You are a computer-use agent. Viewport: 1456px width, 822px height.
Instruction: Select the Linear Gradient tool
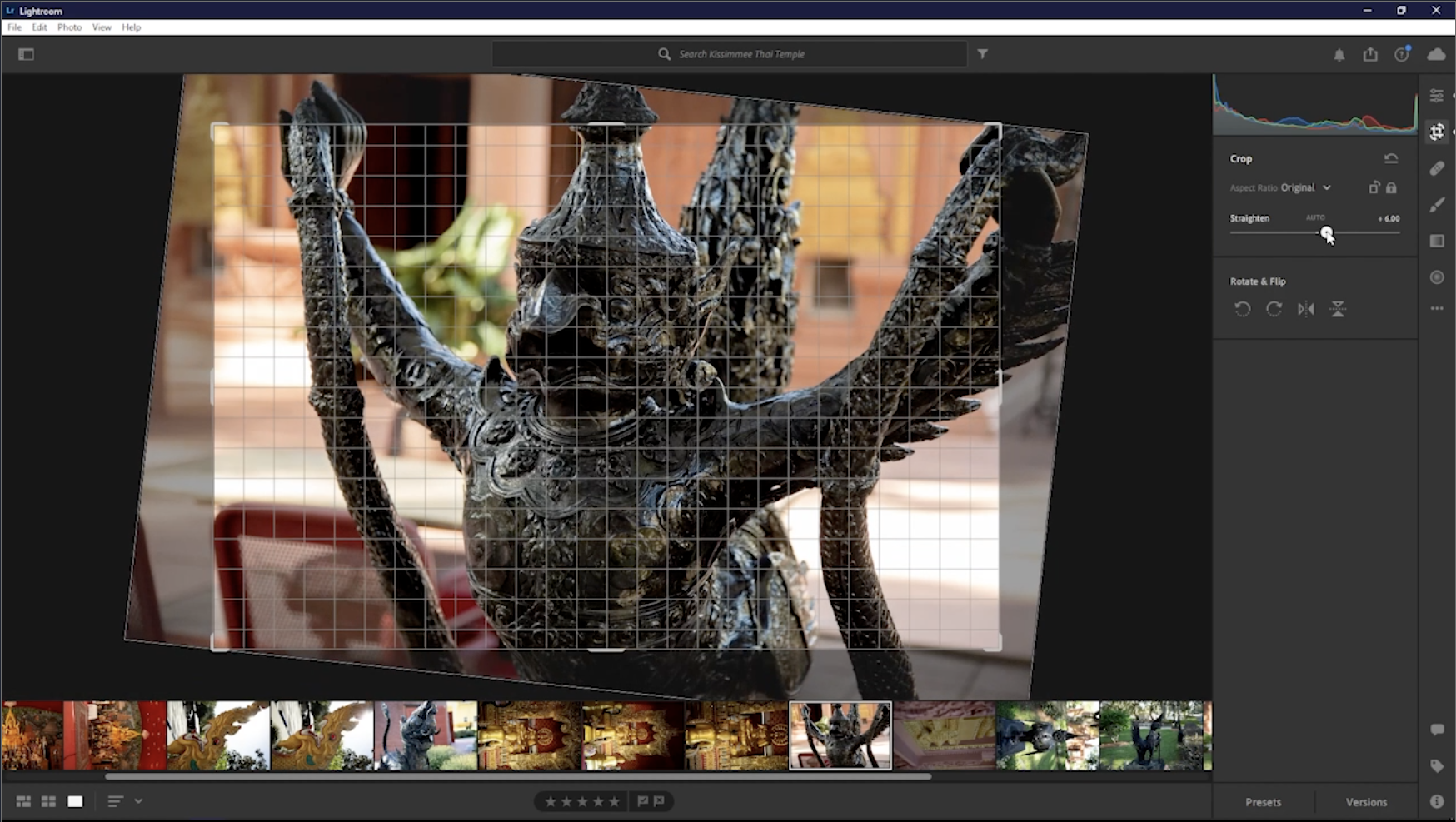coord(1437,241)
